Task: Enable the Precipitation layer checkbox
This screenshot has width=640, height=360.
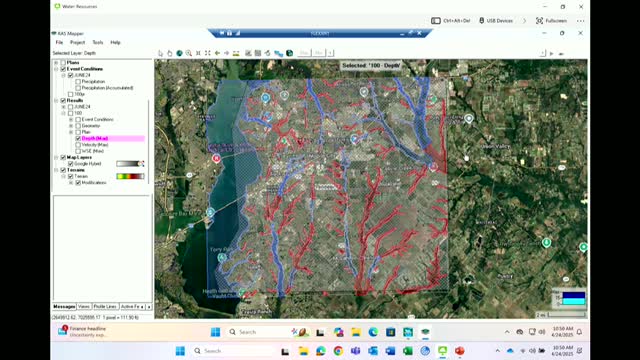Action: [x=78, y=82]
